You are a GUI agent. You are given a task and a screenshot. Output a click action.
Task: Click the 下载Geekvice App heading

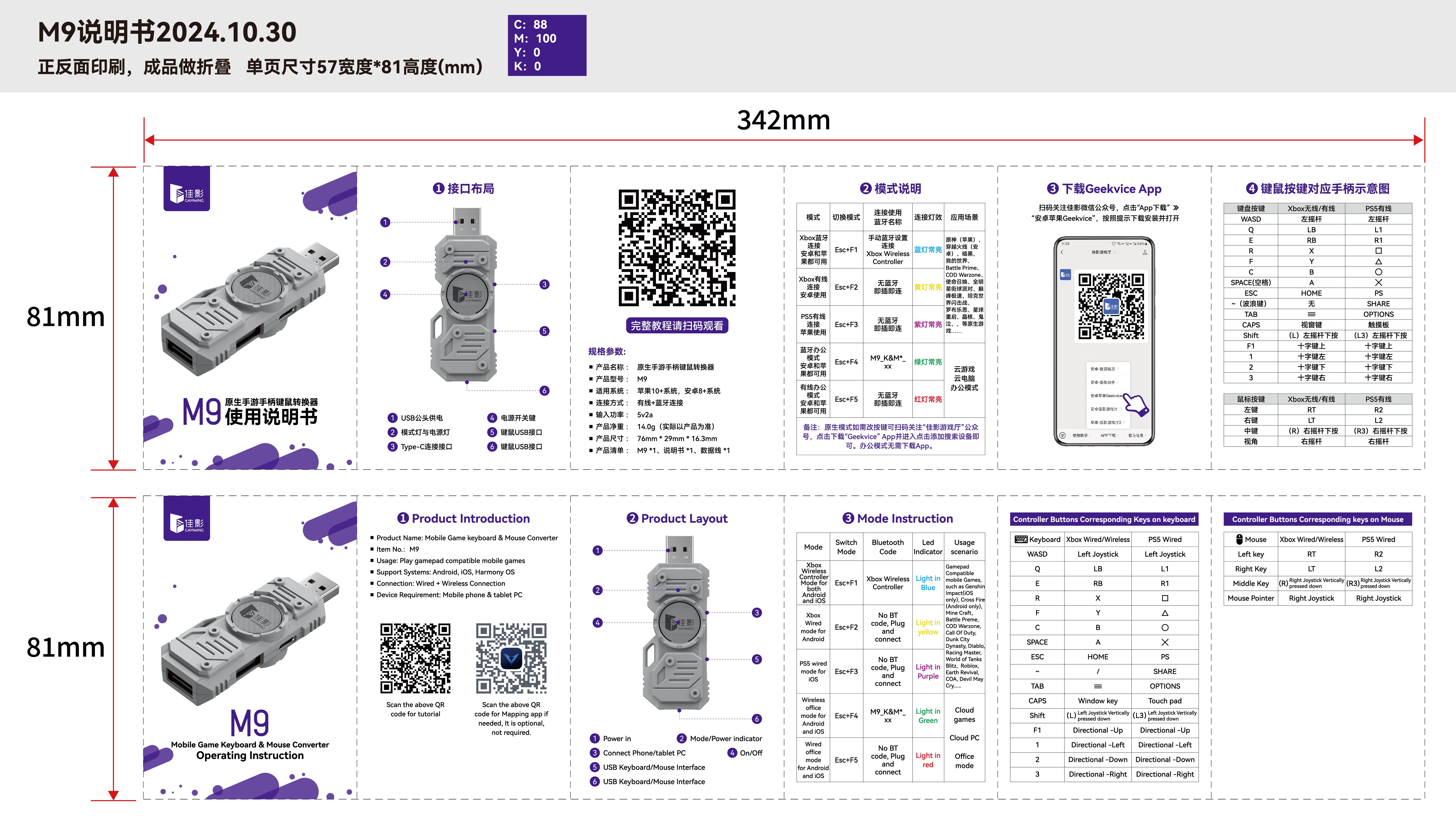[x=1104, y=189]
